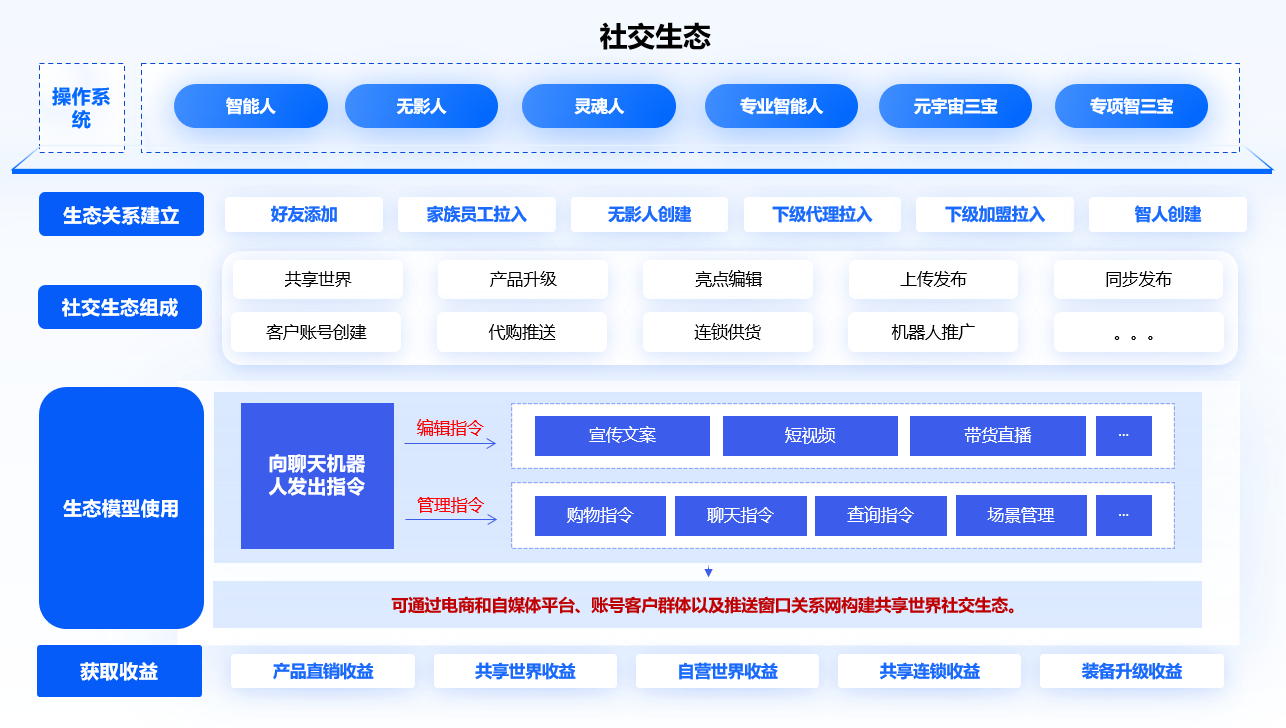
Task: Open the 获取收益 section label
Action: [119, 671]
